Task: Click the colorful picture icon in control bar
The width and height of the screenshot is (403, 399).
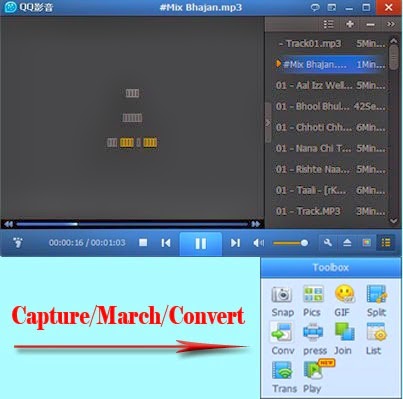Action: tap(366, 243)
